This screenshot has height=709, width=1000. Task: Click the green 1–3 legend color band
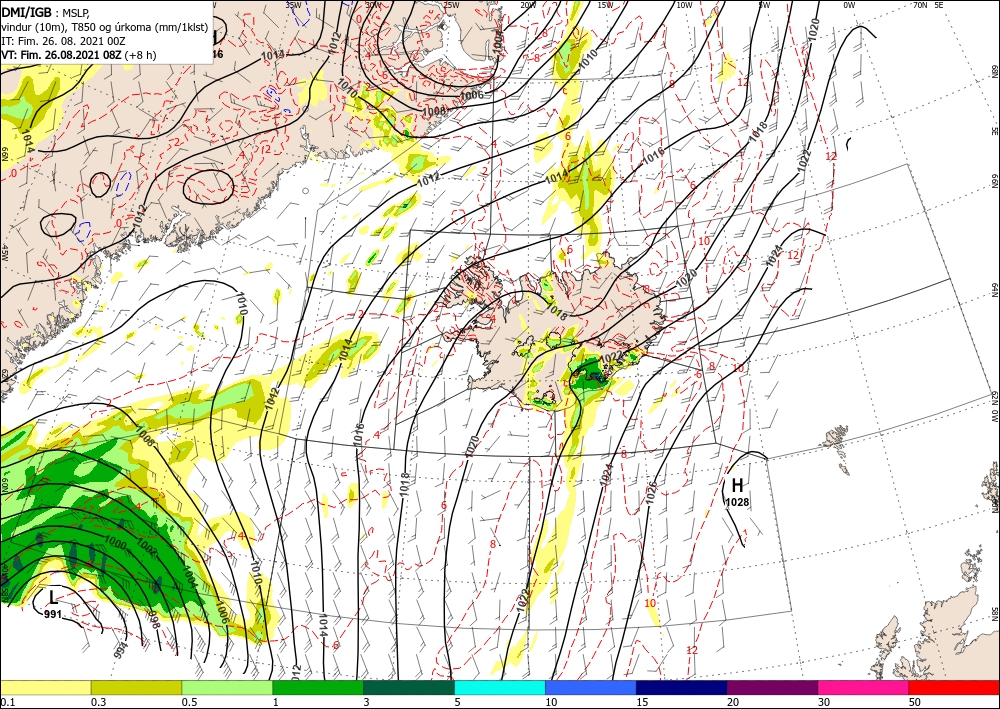pos(318,688)
